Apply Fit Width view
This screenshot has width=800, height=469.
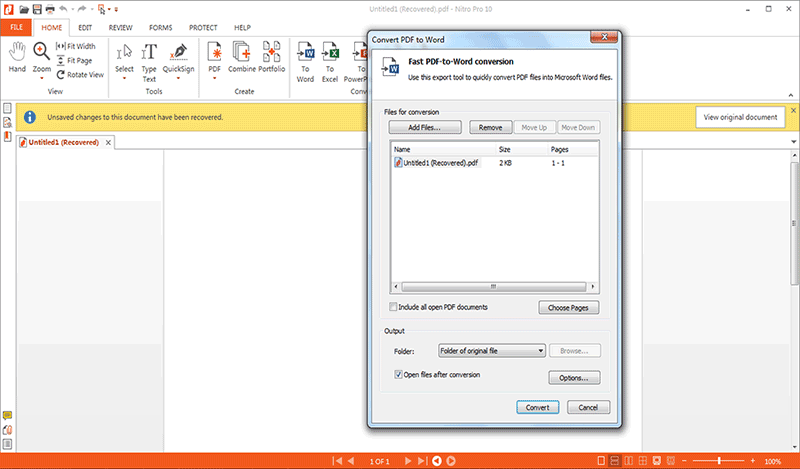[76, 46]
